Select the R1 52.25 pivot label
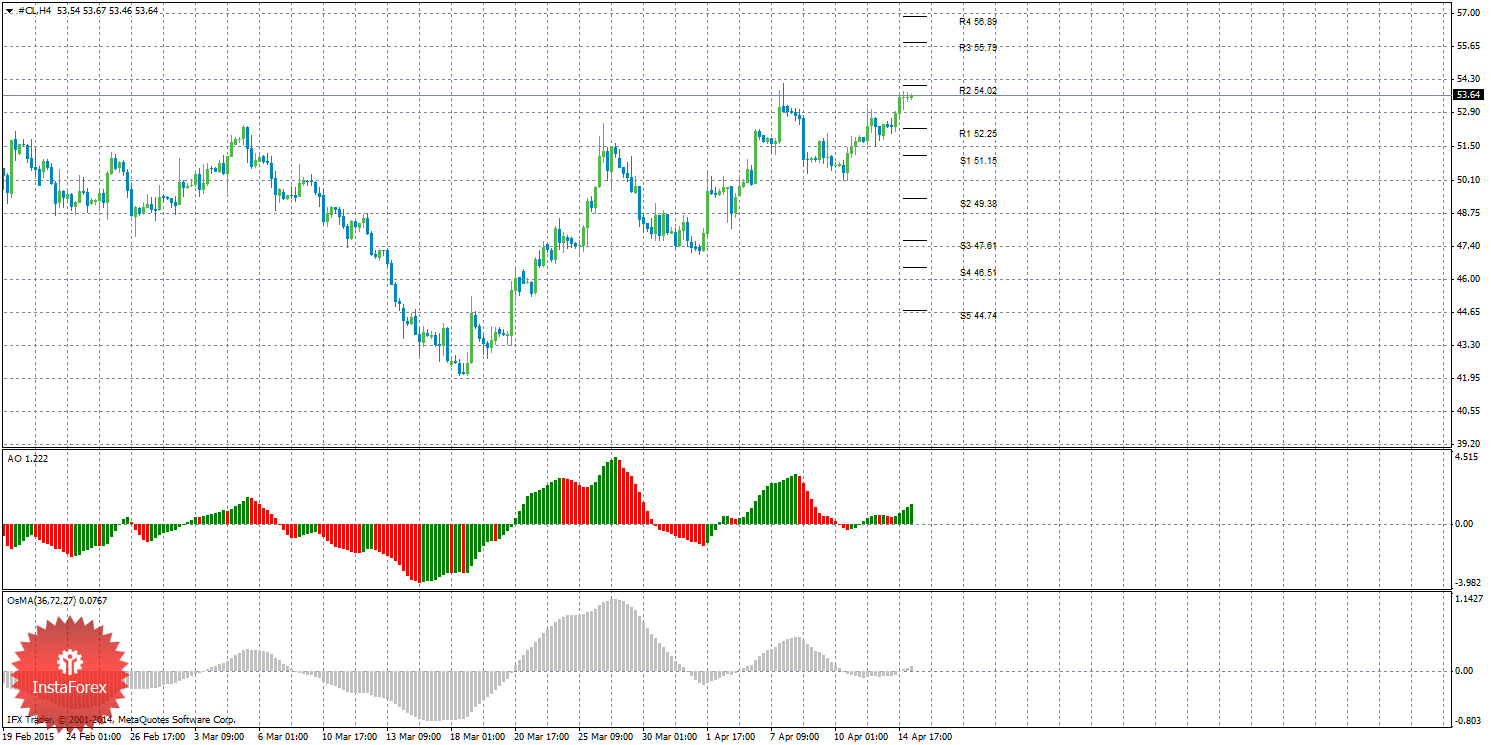 978,133
